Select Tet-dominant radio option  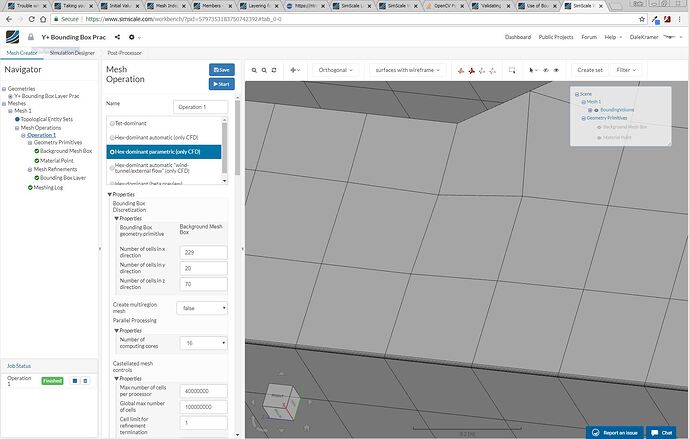pos(112,124)
